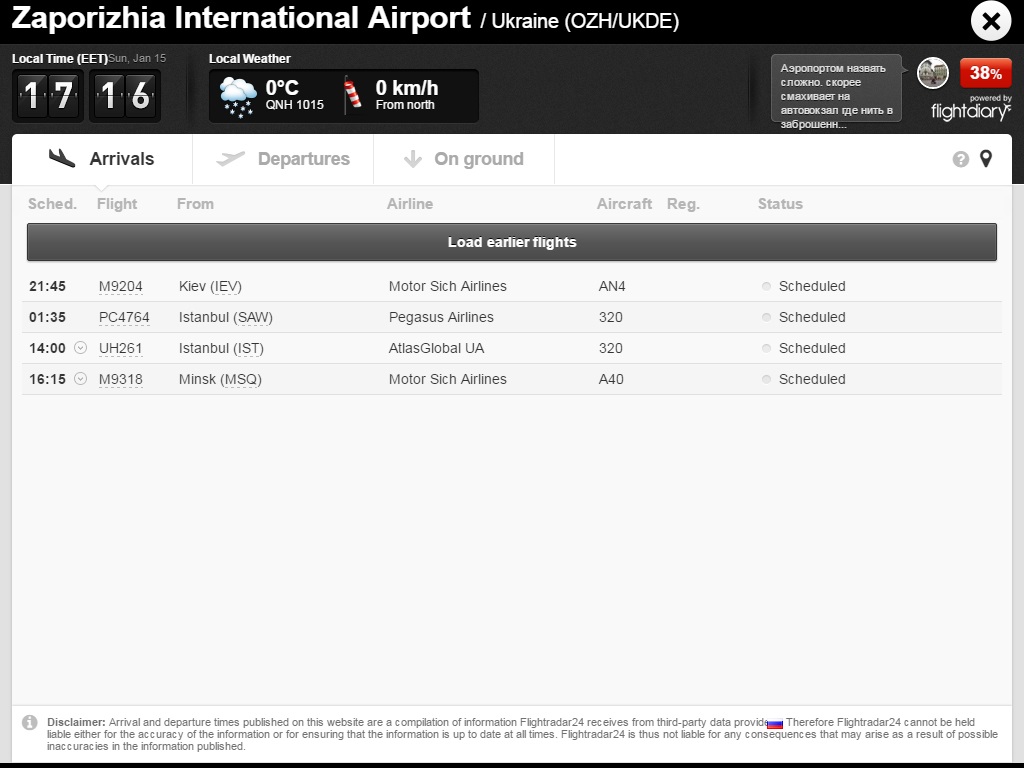Click the Istanbul (SAW) origin airport
Image resolution: width=1024 pixels, height=768 pixels.
tap(225, 317)
